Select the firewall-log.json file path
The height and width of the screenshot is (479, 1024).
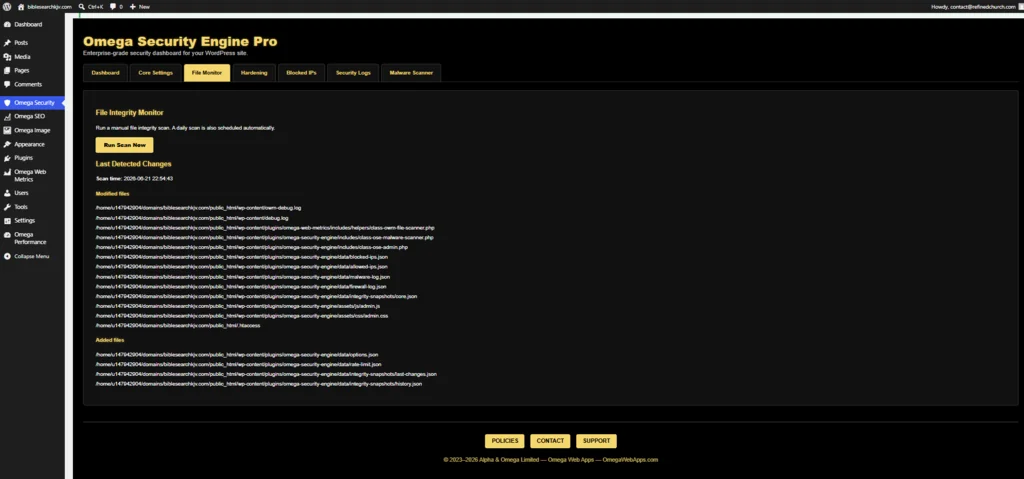click(241, 286)
